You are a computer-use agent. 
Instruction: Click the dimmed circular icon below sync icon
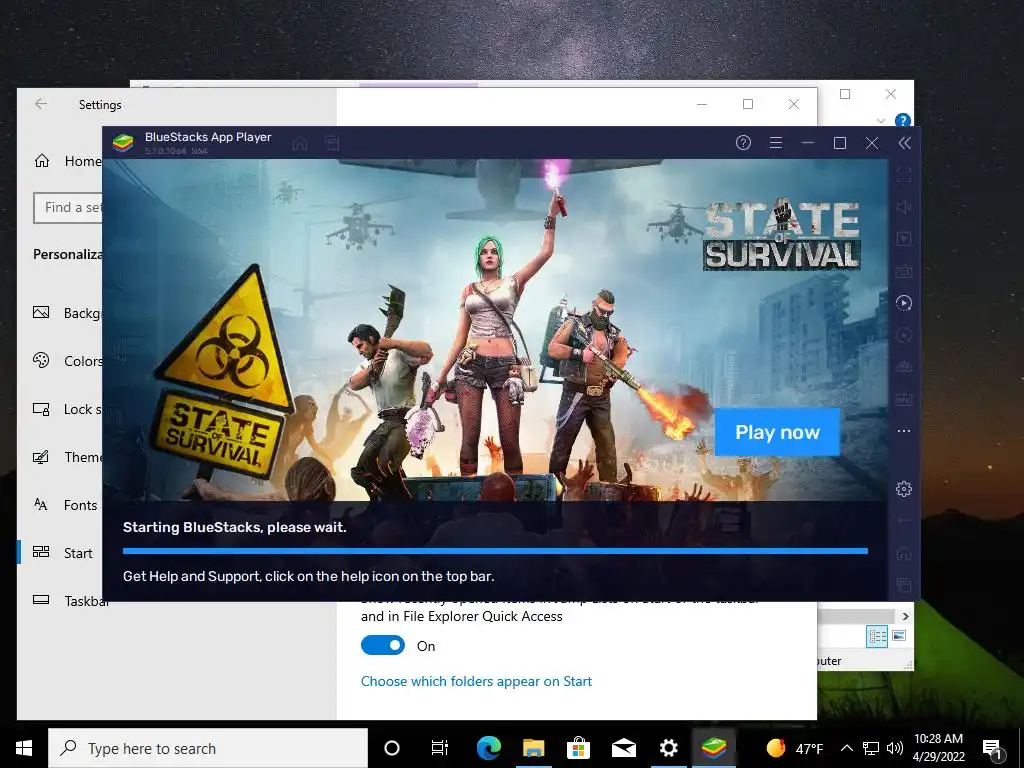(904, 335)
